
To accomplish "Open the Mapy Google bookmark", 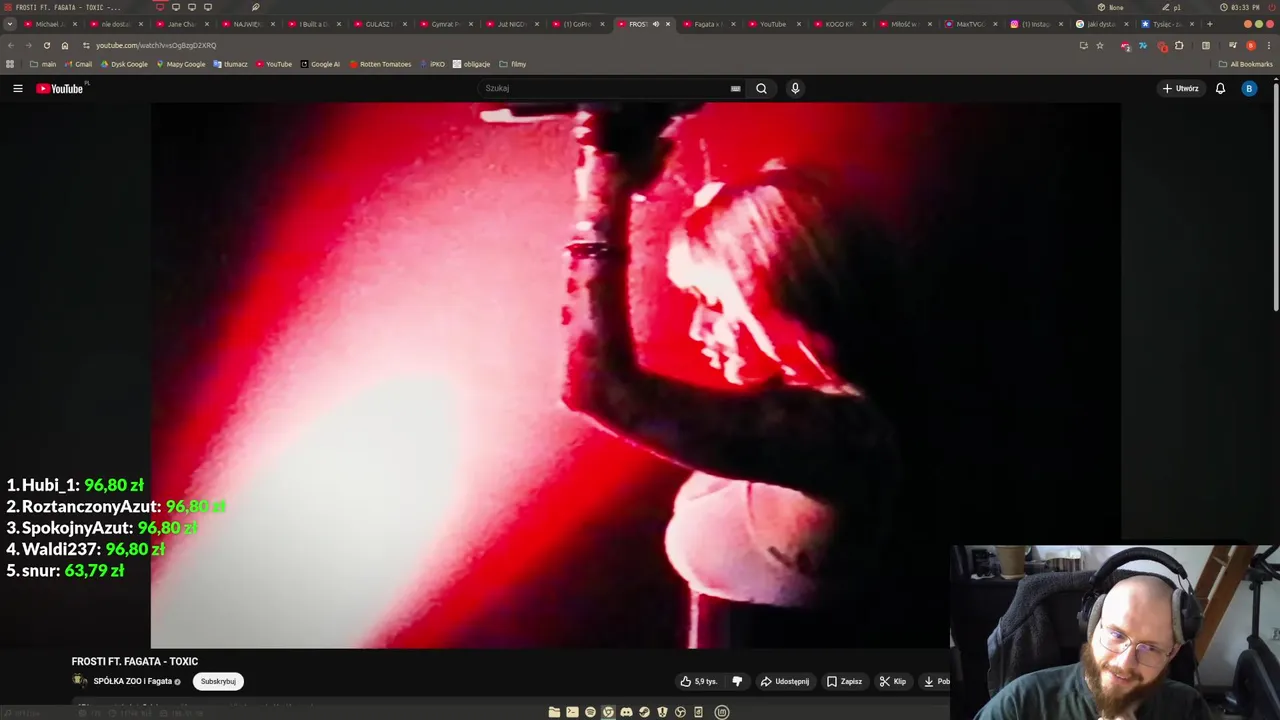I will tap(180, 64).
